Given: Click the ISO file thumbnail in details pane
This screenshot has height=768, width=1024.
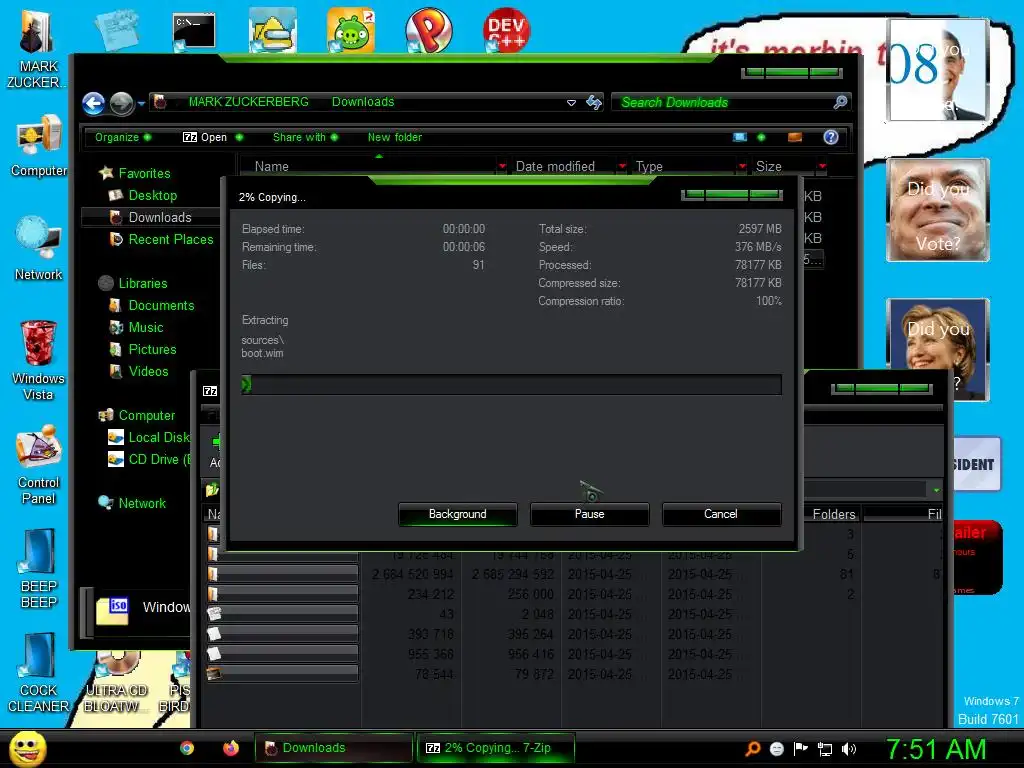Looking at the screenshot, I should coord(112,611).
